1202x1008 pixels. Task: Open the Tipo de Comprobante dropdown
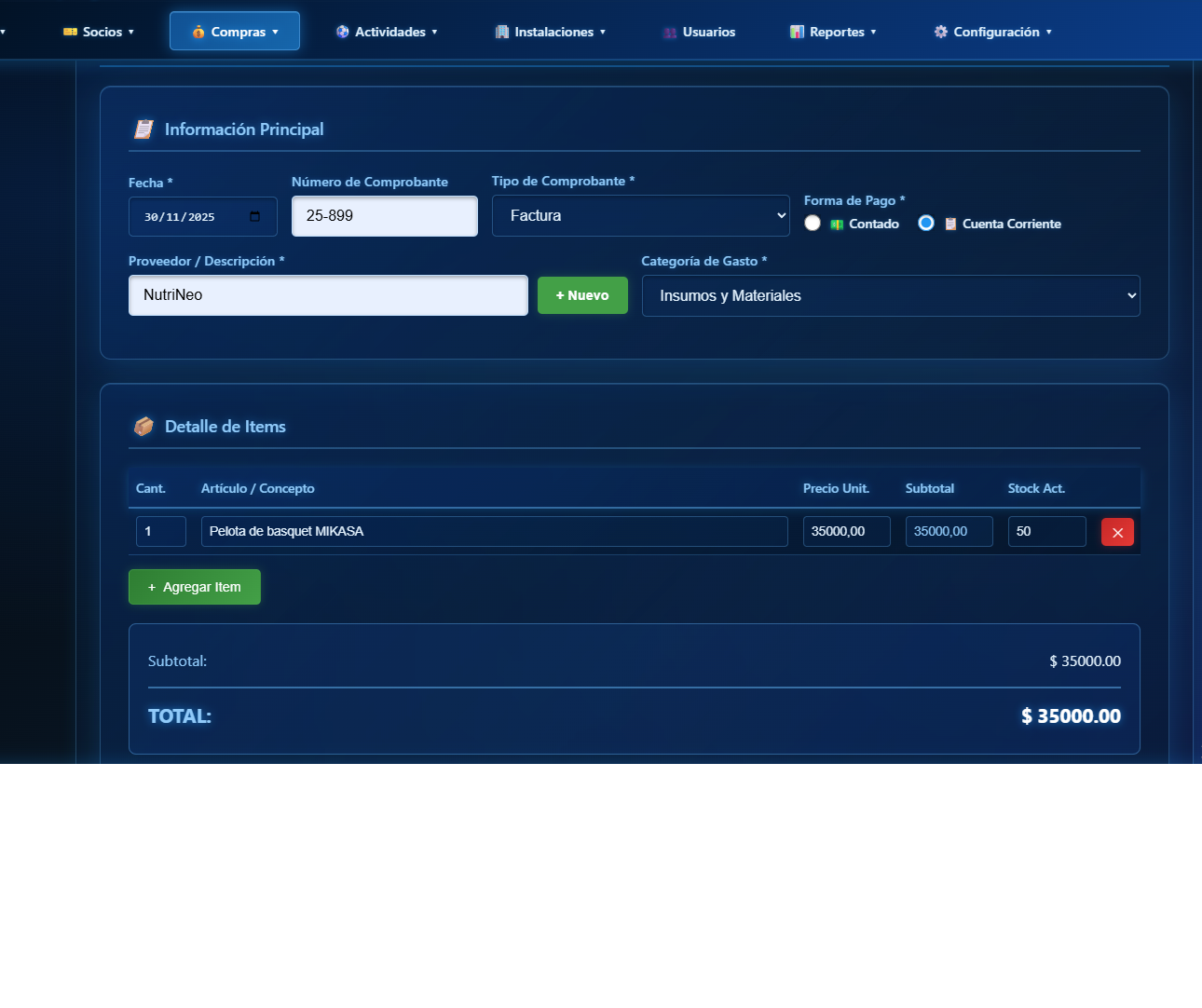(641, 215)
